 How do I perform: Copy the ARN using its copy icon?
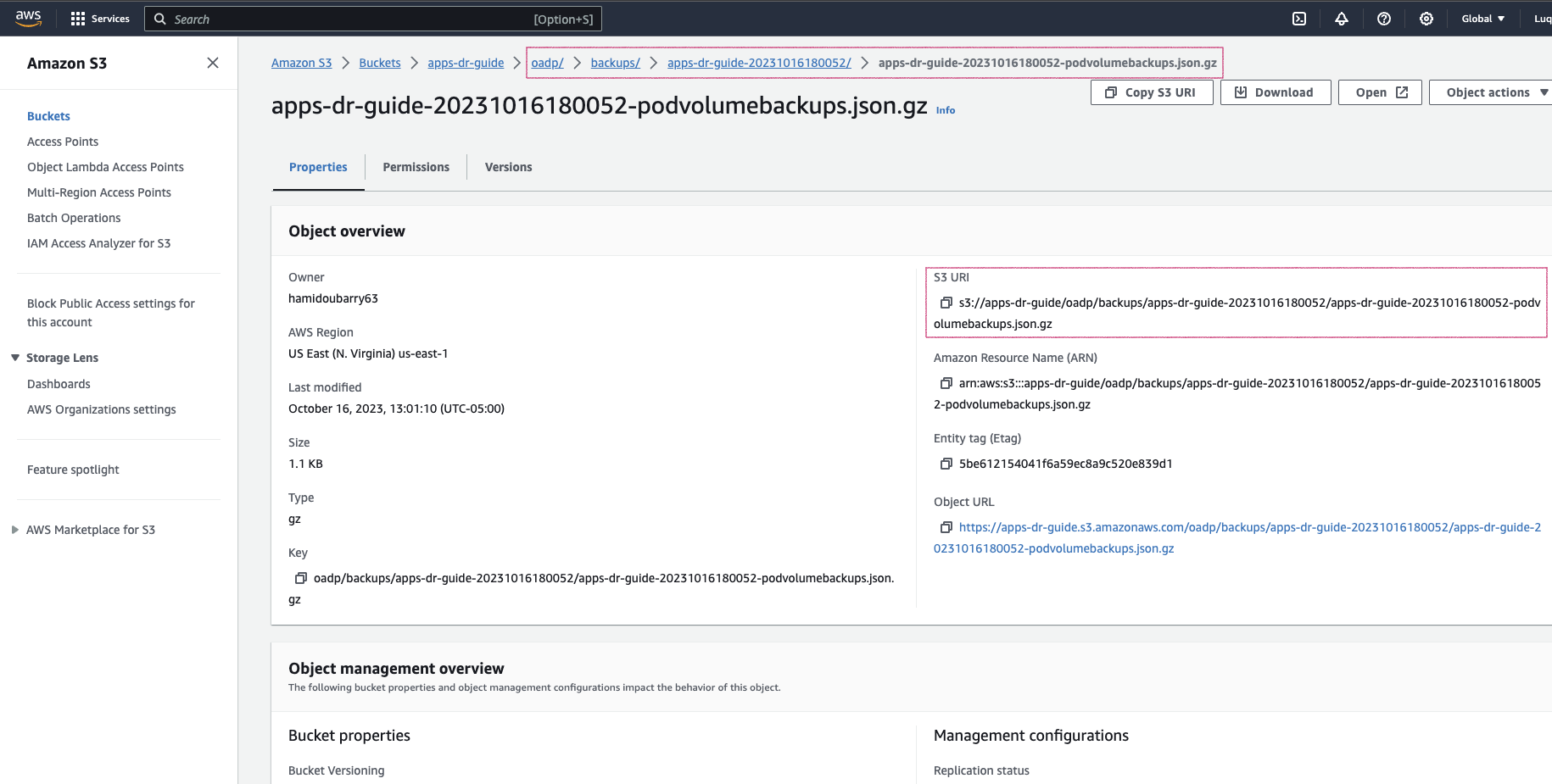pos(946,383)
